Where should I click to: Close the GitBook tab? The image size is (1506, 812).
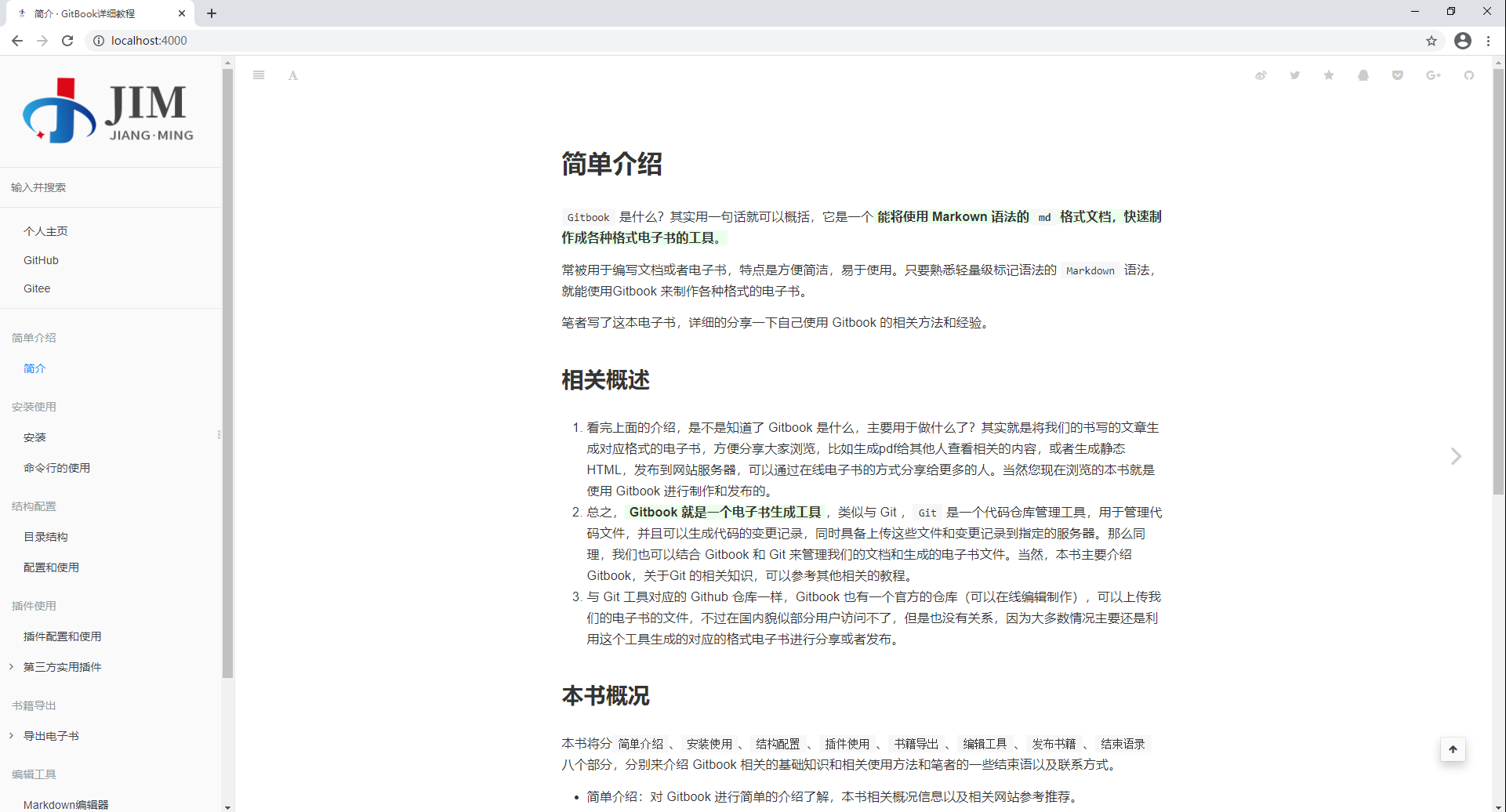pyautogui.click(x=182, y=13)
